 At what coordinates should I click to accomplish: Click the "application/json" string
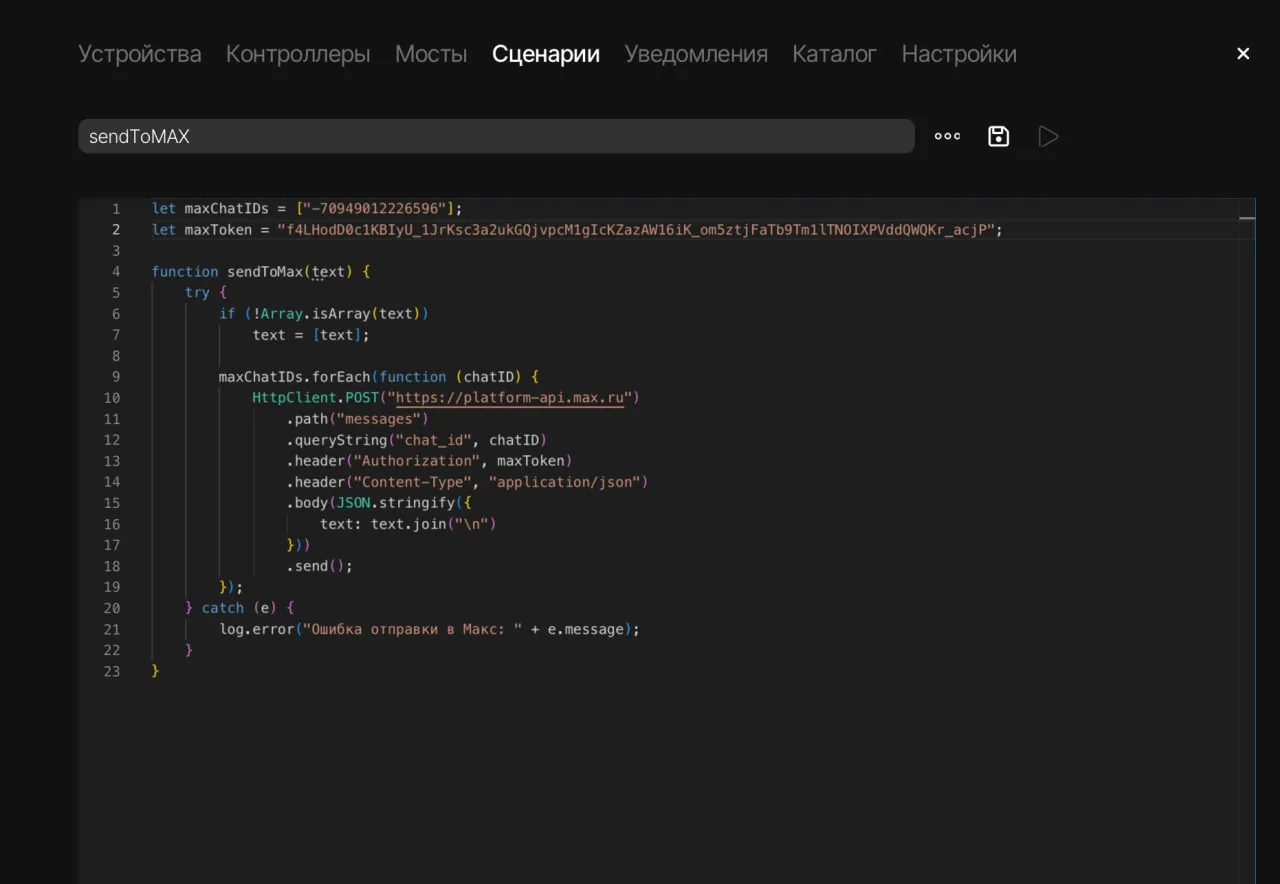point(564,482)
